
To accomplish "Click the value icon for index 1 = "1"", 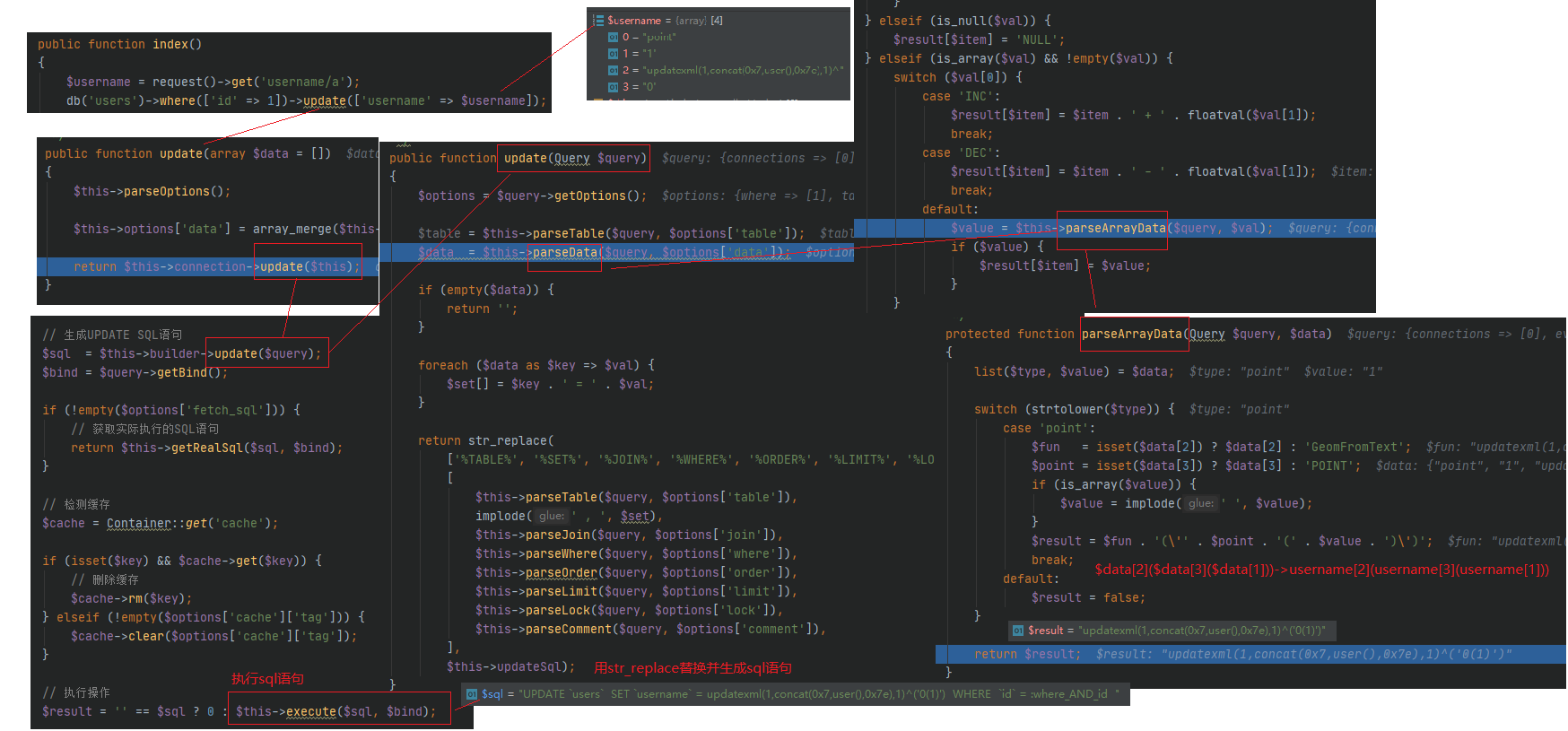I will tap(613, 54).
